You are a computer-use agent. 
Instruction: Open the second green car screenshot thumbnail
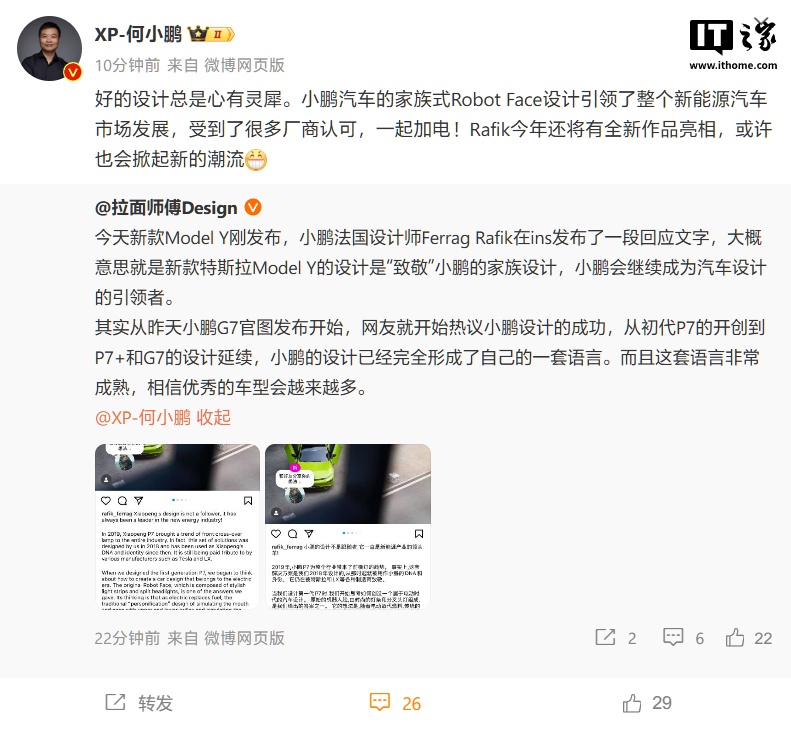pos(348,527)
